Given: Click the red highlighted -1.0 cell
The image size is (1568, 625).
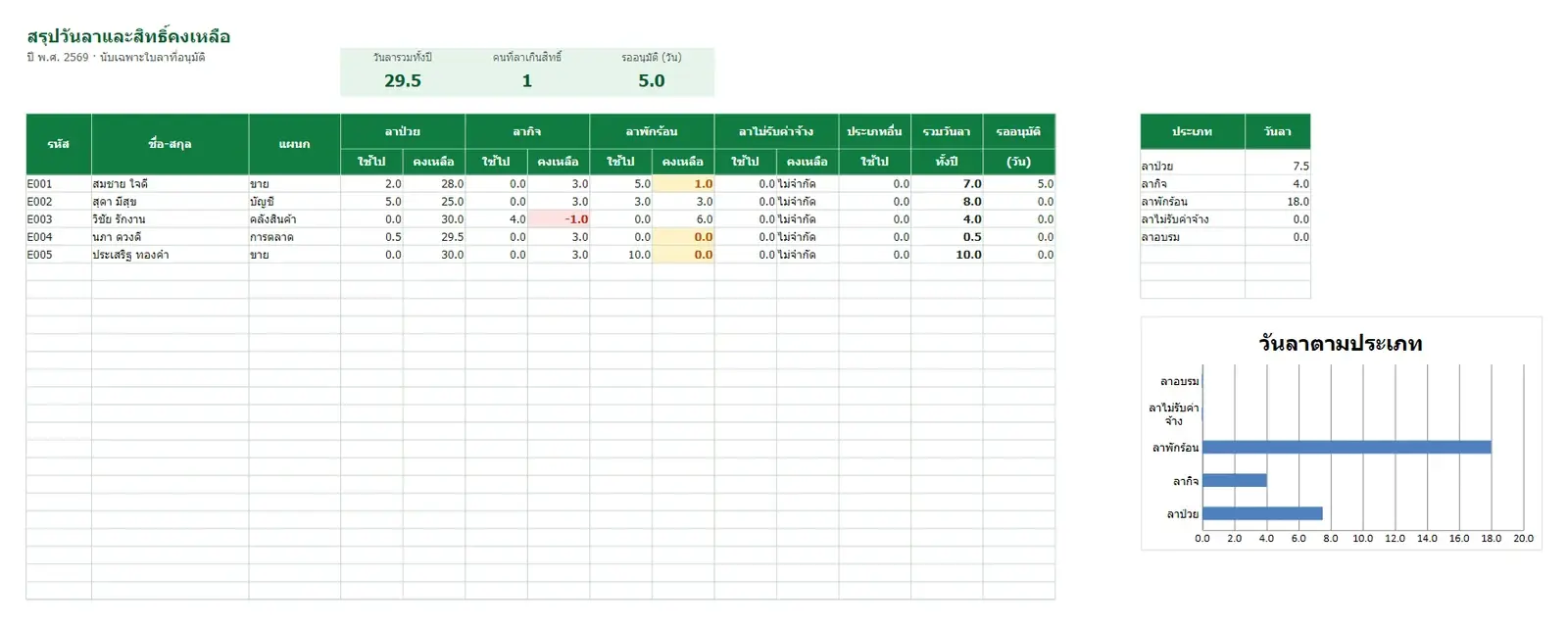Looking at the screenshot, I should pos(559,219).
